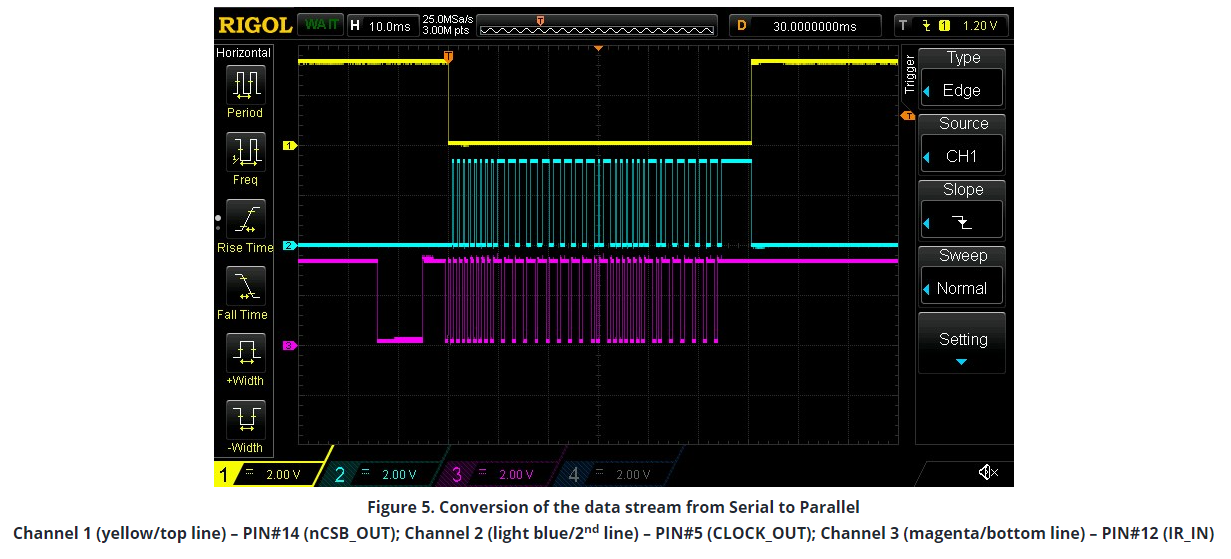This screenshot has height=559, width=1231.
Task: Click the RIGOL logo
Action: click(255, 25)
